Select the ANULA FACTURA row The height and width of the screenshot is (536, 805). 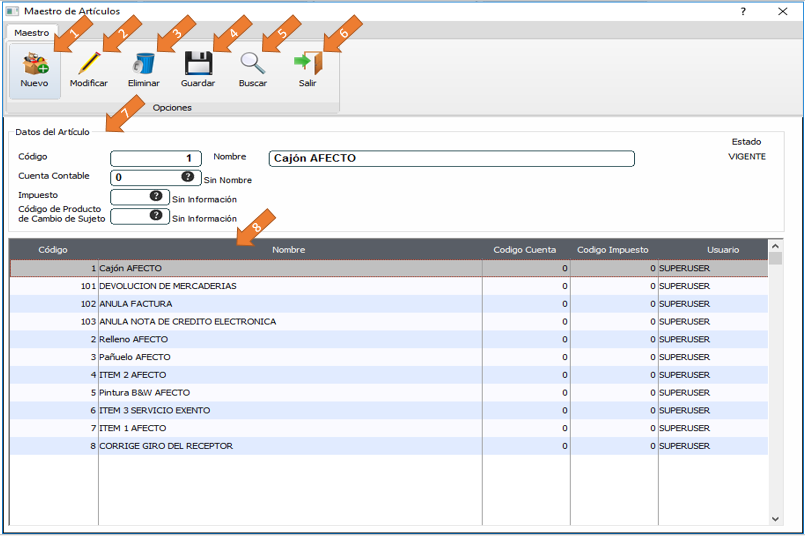click(389, 304)
